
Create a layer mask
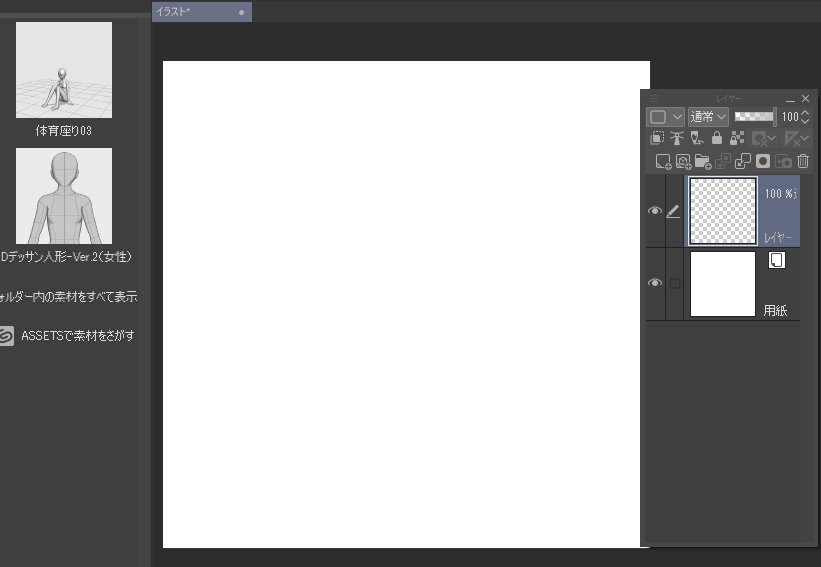click(x=763, y=161)
